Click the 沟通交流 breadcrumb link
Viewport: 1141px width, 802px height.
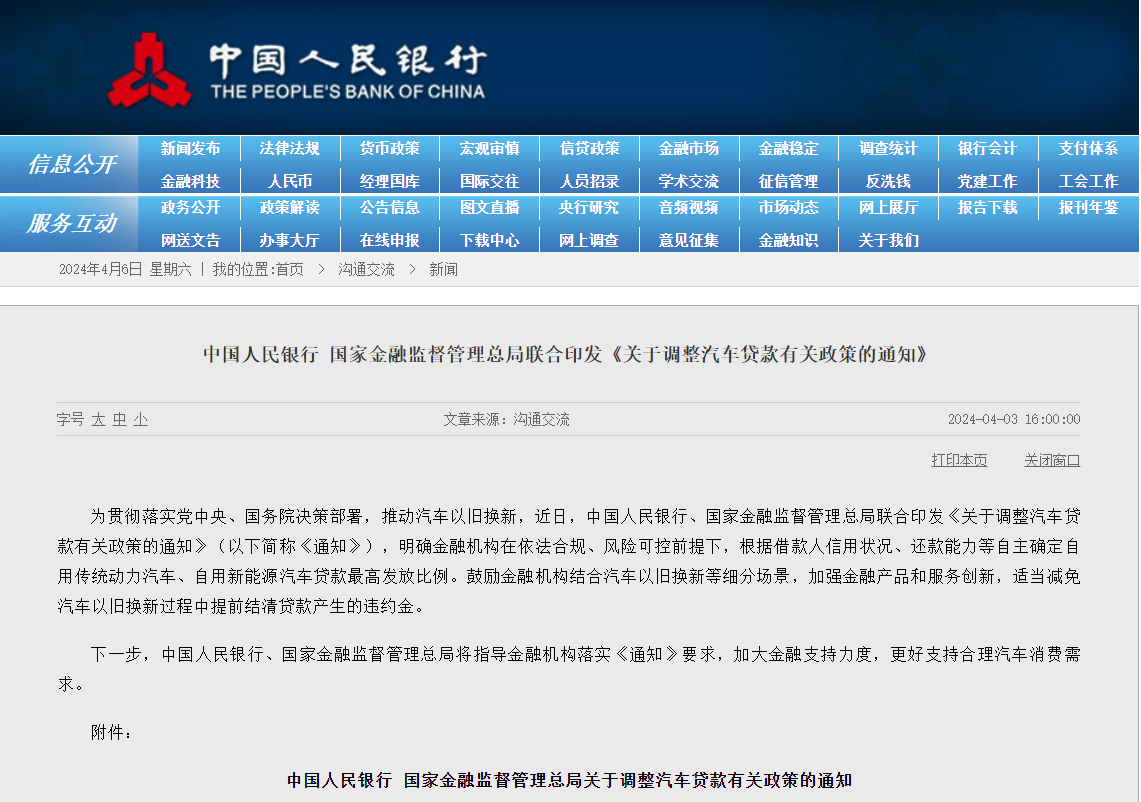(366, 269)
